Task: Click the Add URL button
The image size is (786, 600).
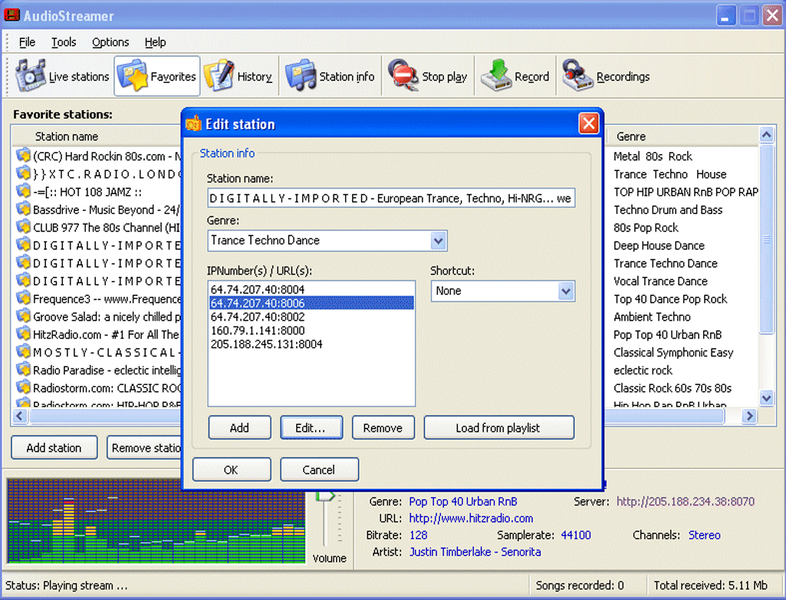Action: 240,428
